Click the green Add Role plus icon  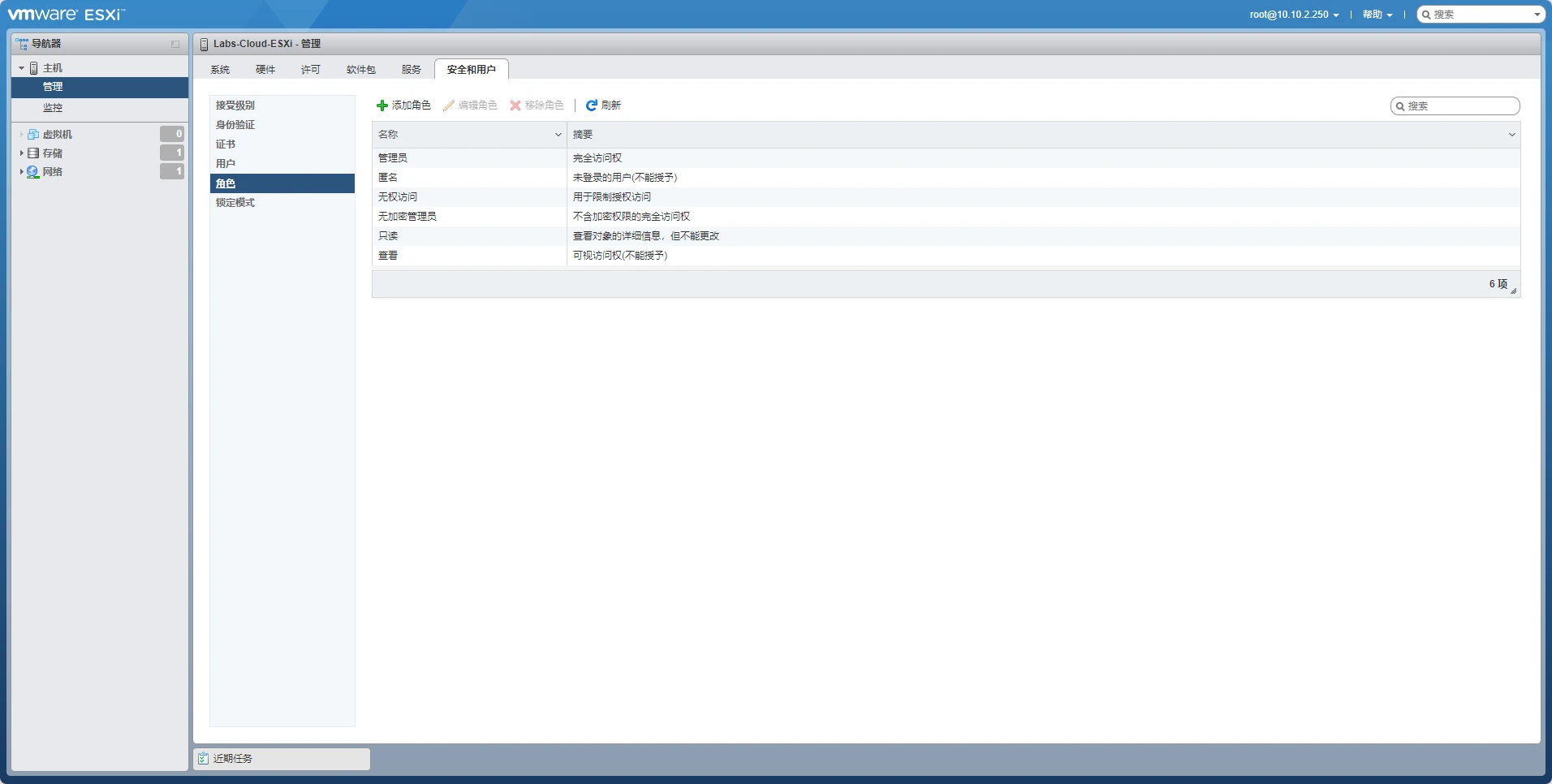382,106
